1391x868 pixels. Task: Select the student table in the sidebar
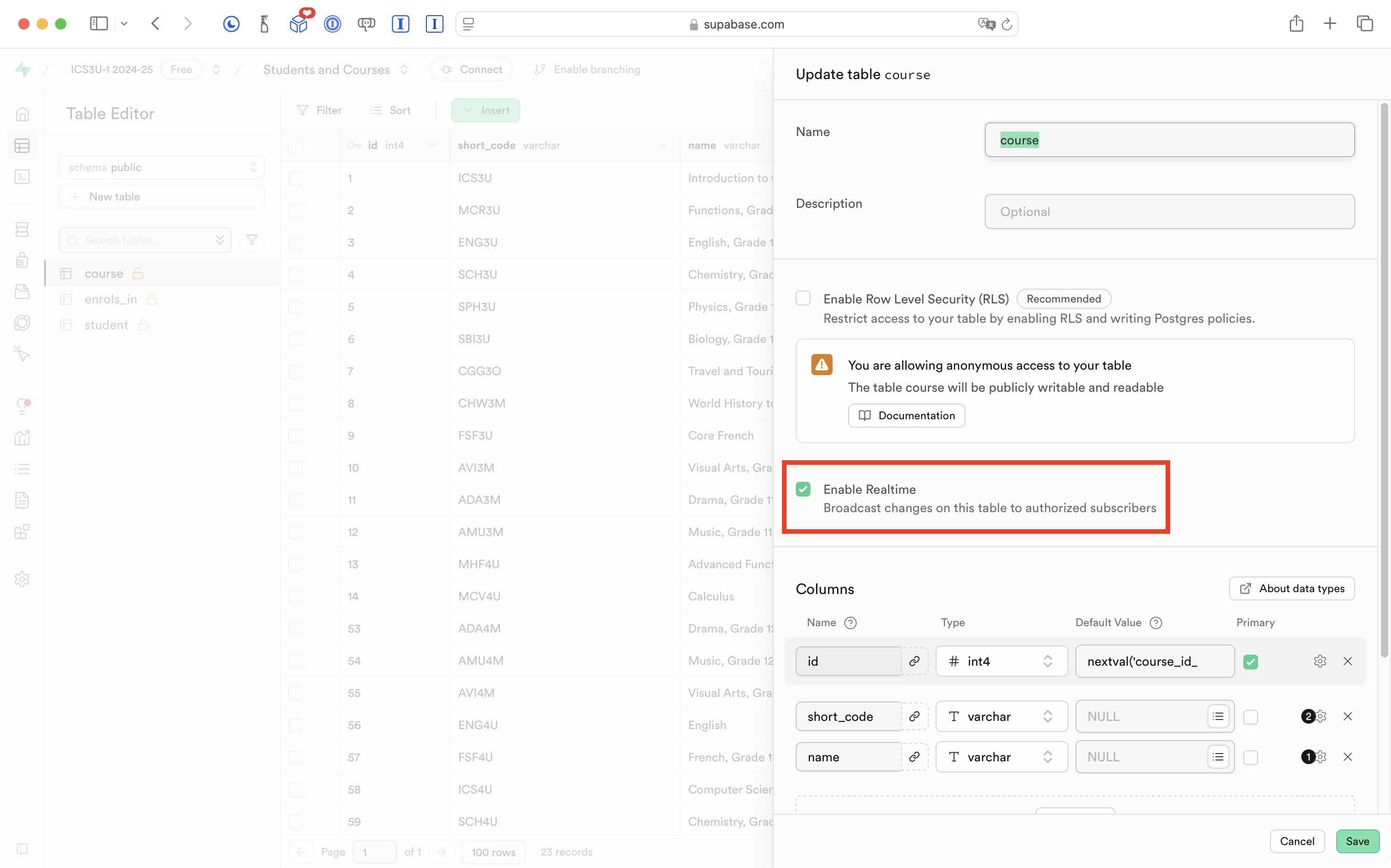(x=106, y=325)
